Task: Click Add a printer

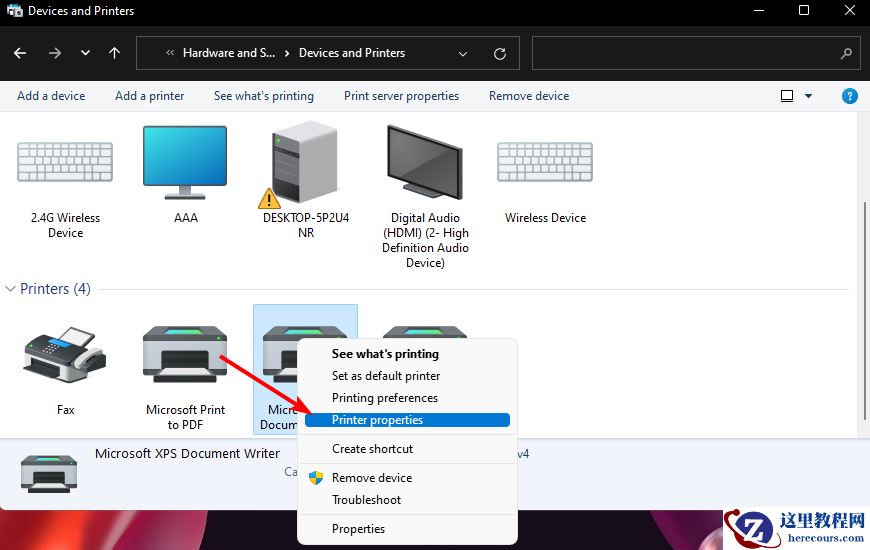Action: [x=149, y=96]
